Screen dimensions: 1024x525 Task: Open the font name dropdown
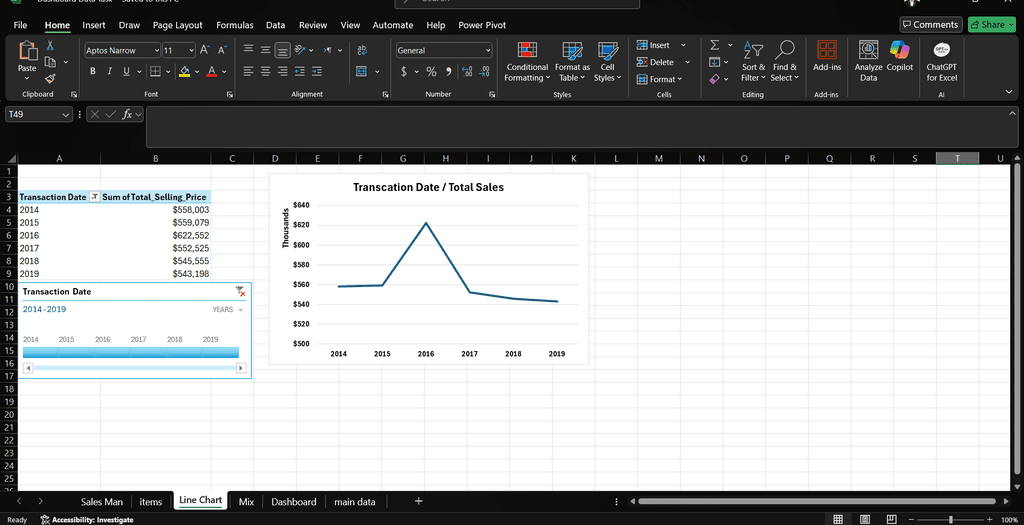(x=156, y=50)
